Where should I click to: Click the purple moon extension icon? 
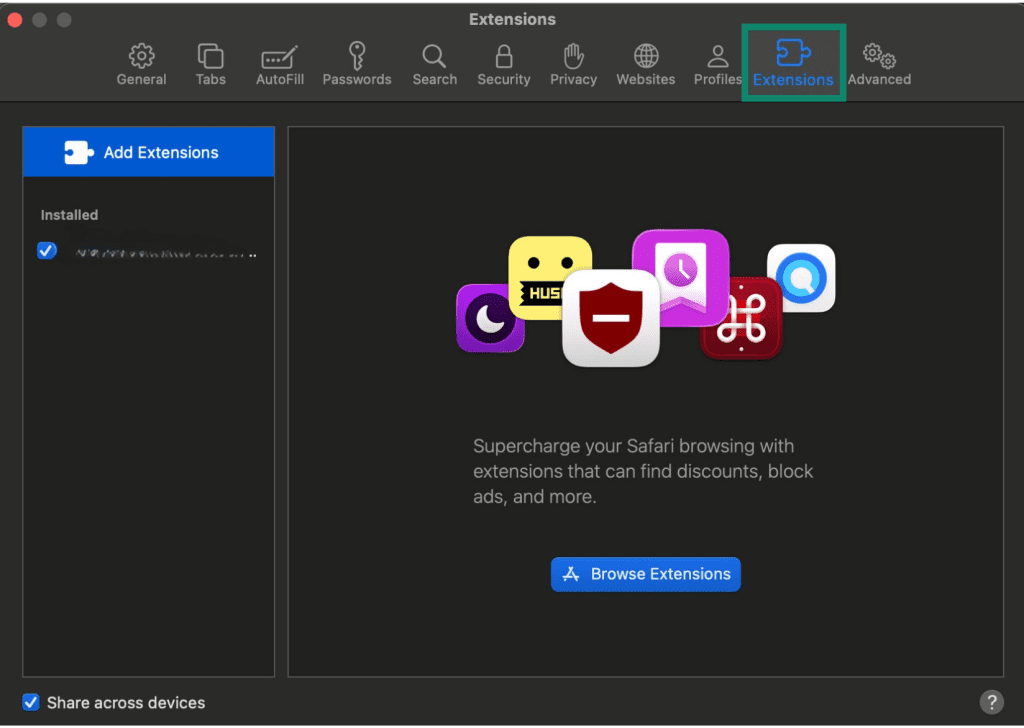click(490, 318)
